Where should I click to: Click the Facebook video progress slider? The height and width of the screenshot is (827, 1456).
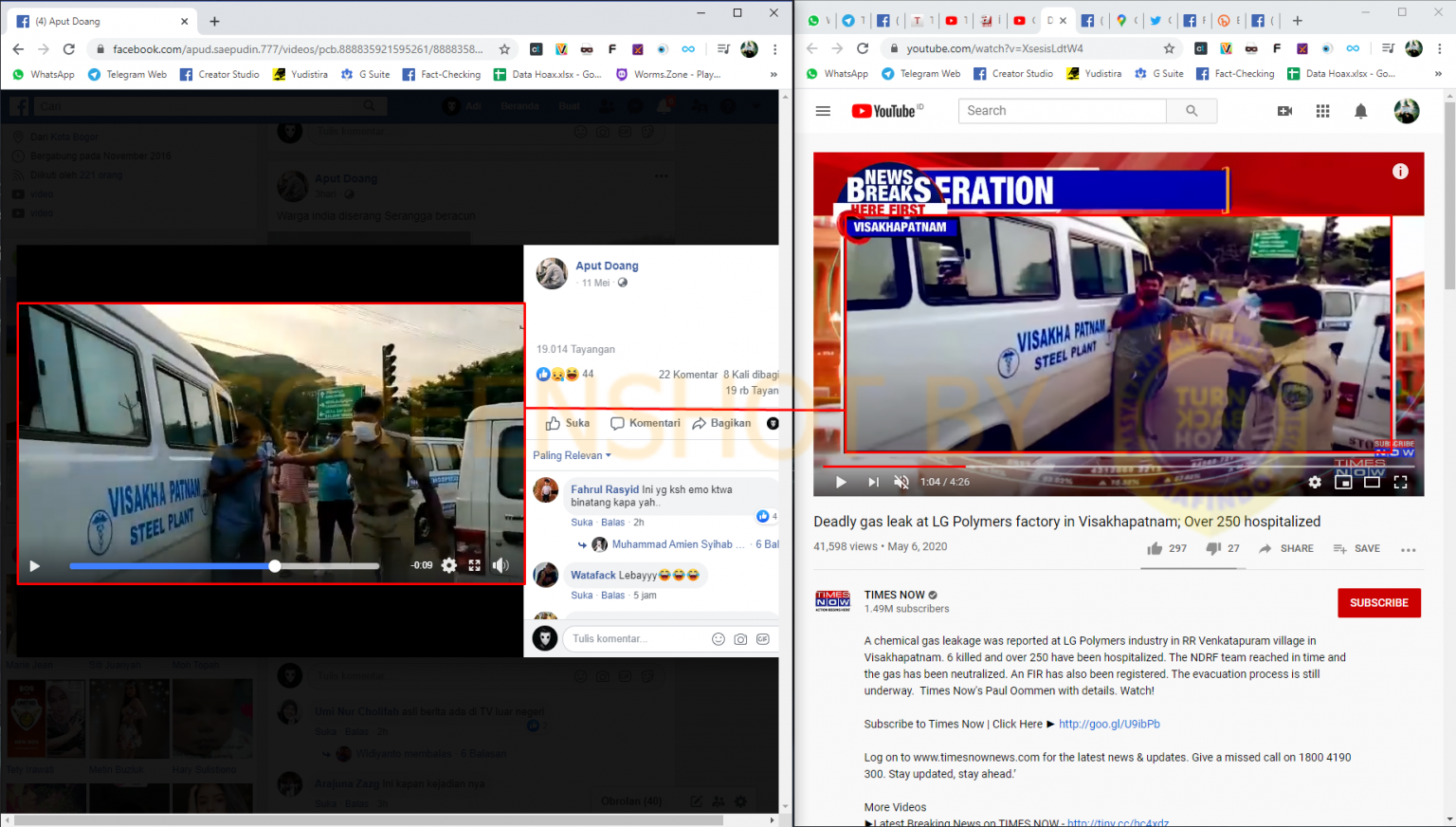pos(225,566)
